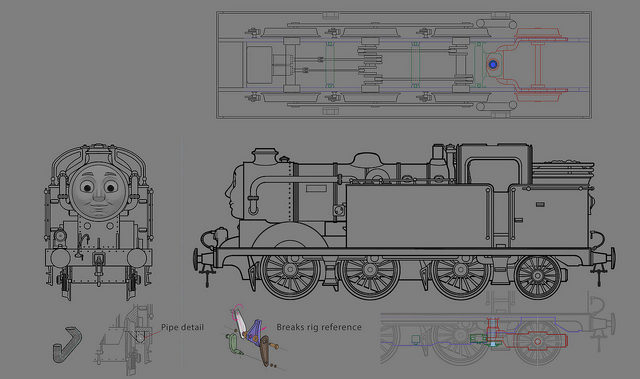Image resolution: width=640 pixels, height=379 pixels.
Task: Click the engine's face in the front view
Action: tap(98, 191)
